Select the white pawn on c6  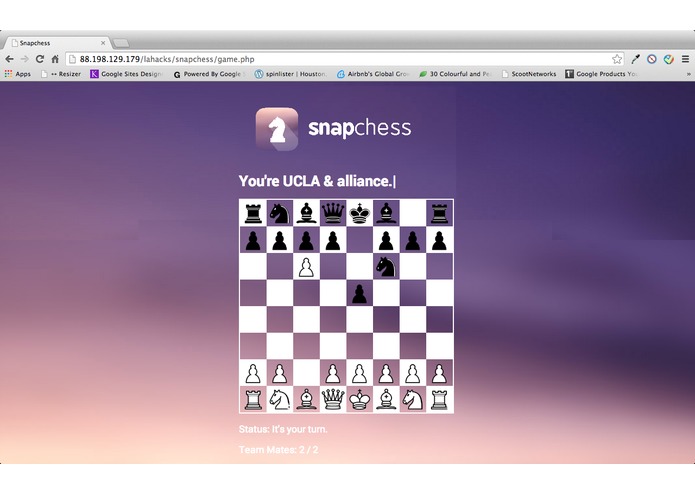306,267
